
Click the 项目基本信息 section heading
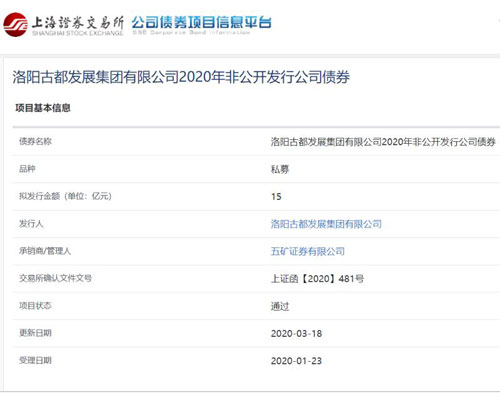[43, 108]
